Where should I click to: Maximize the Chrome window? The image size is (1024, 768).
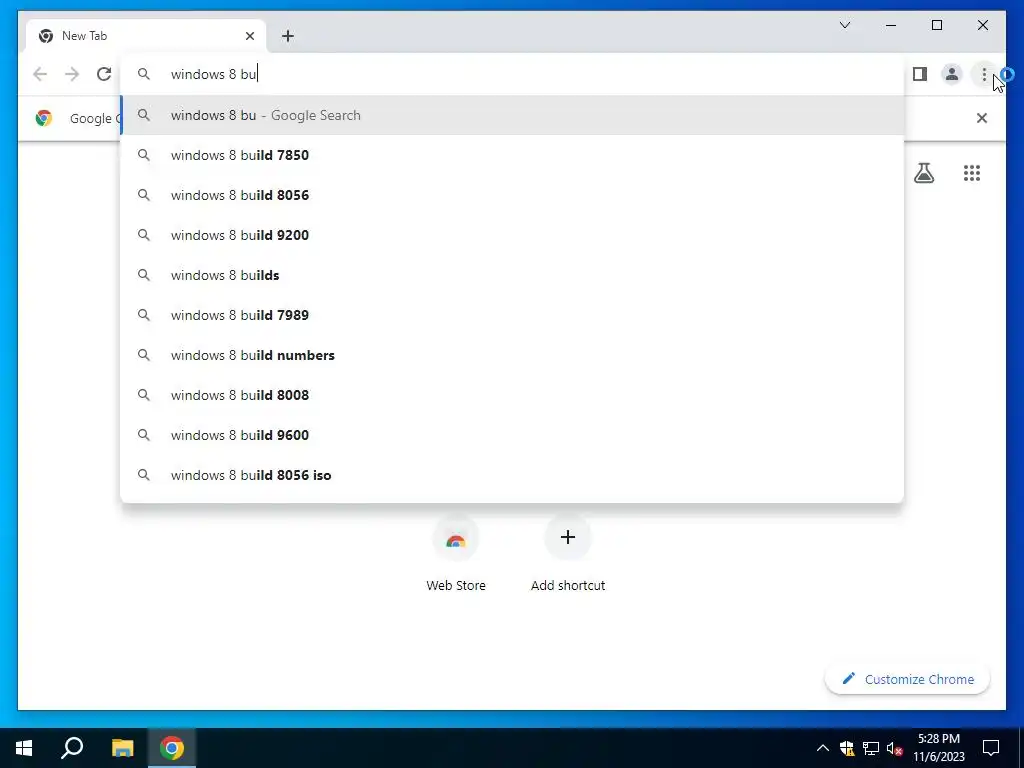point(936,25)
